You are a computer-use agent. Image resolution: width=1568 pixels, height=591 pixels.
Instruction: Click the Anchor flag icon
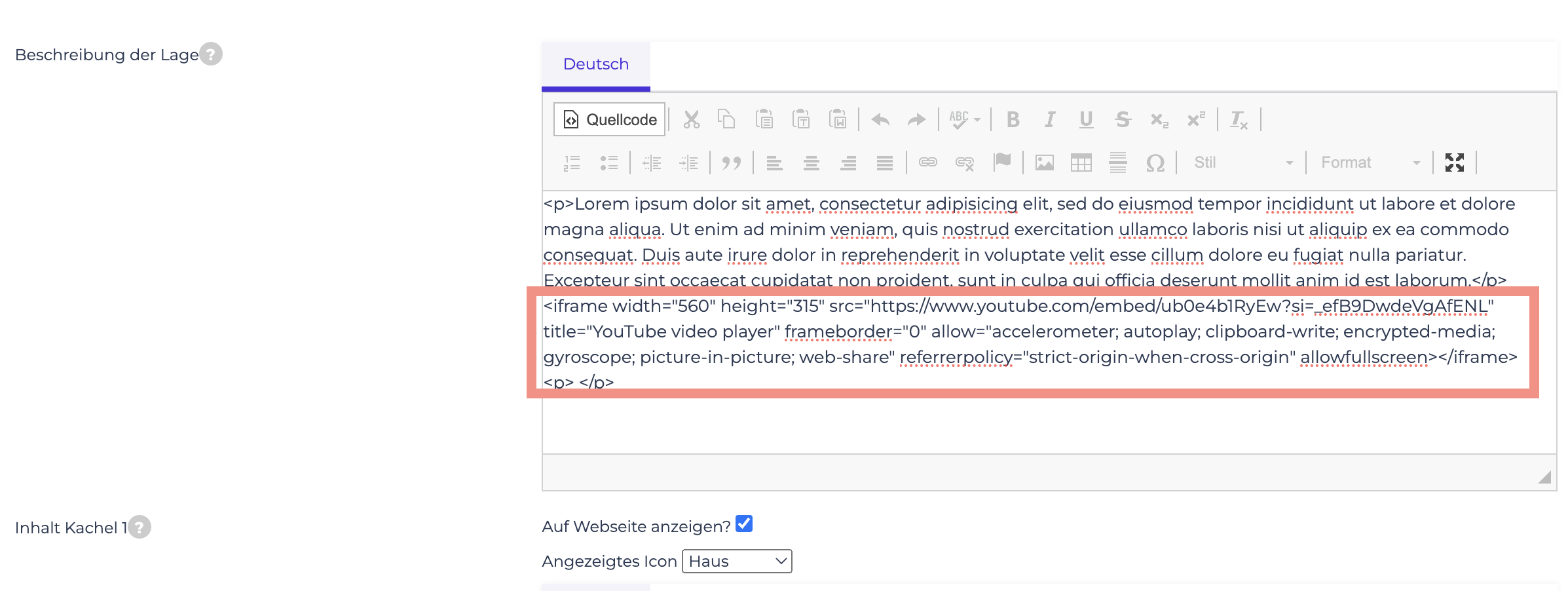coord(1002,162)
